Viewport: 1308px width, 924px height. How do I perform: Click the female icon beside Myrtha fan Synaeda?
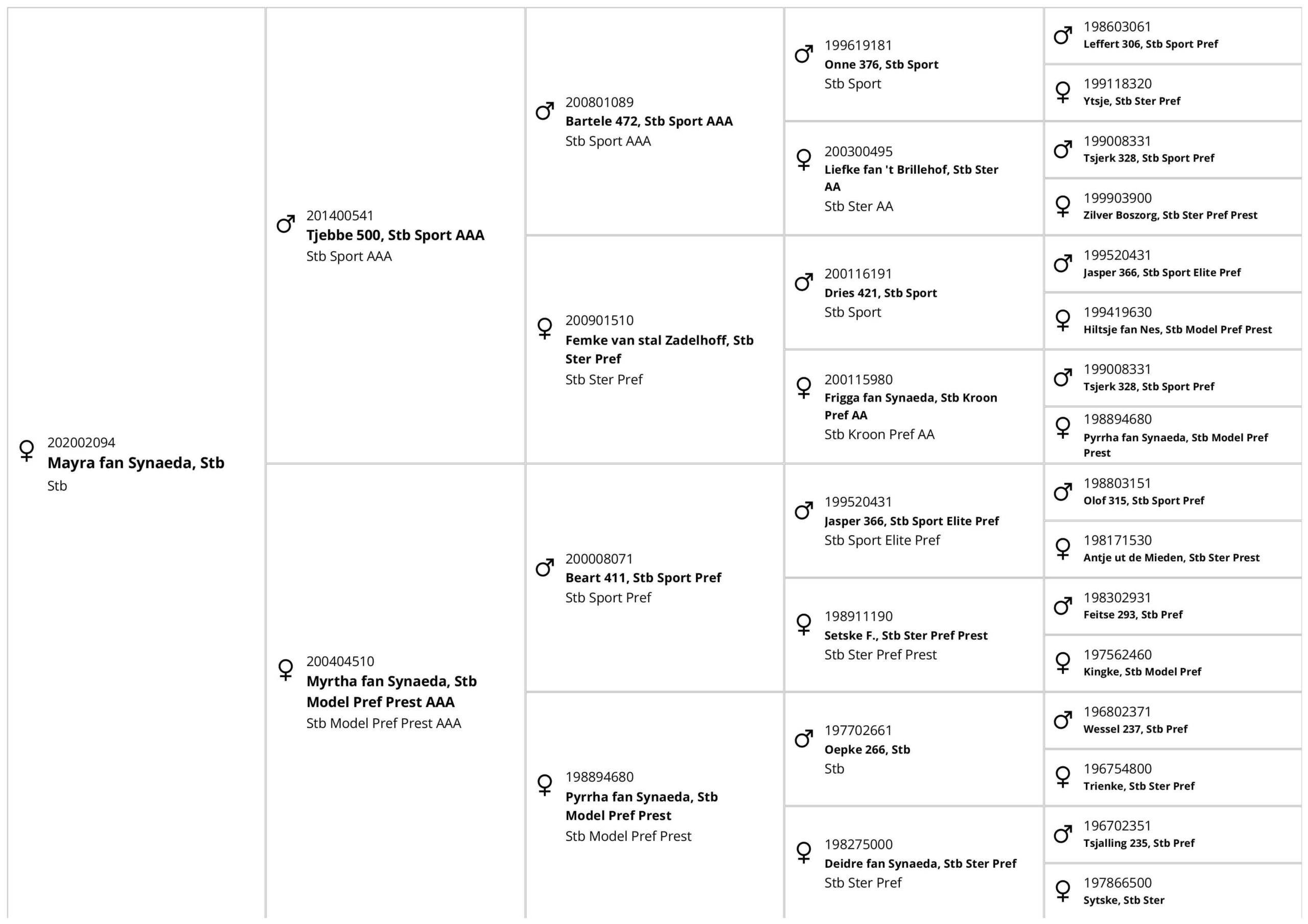286,669
